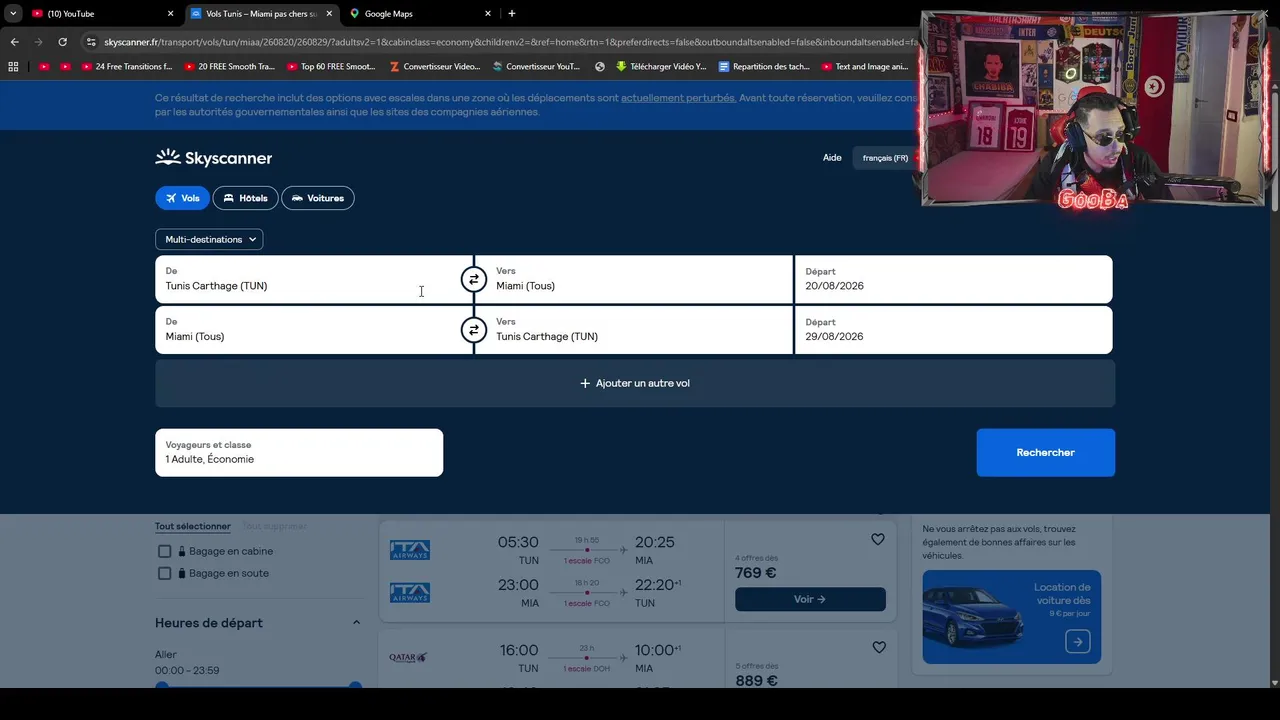Open the 'actuellement perturbés' link
Viewport: 1280px width, 720px height.
click(x=678, y=98)
